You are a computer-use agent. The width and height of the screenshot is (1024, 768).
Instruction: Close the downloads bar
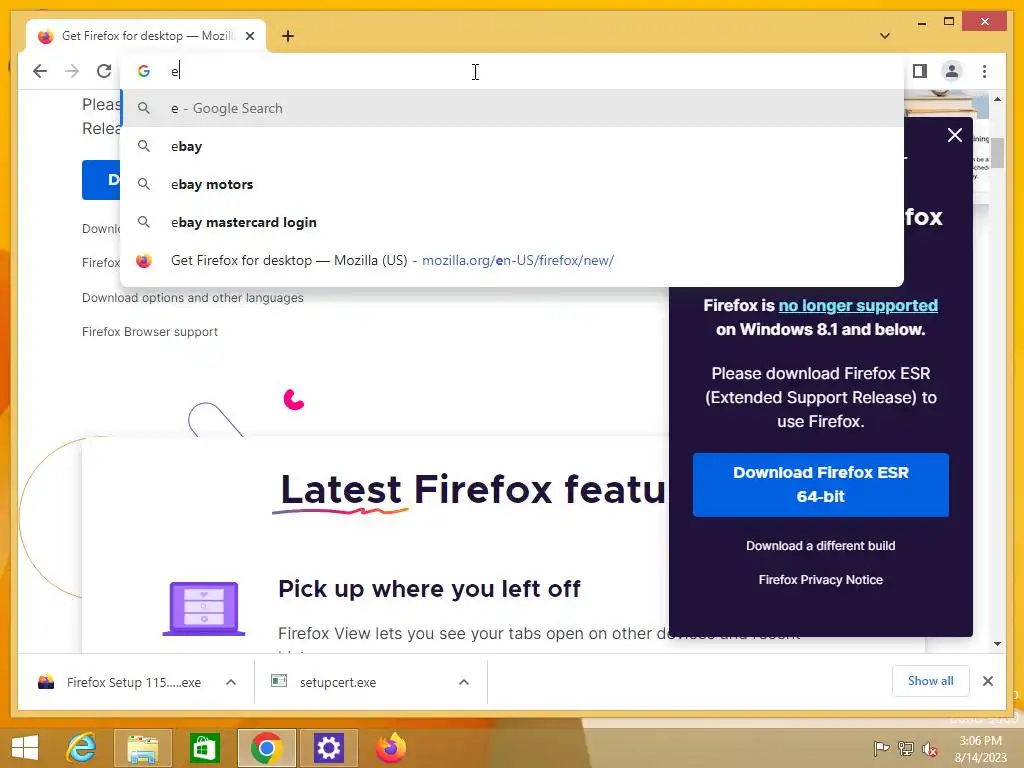988,681
